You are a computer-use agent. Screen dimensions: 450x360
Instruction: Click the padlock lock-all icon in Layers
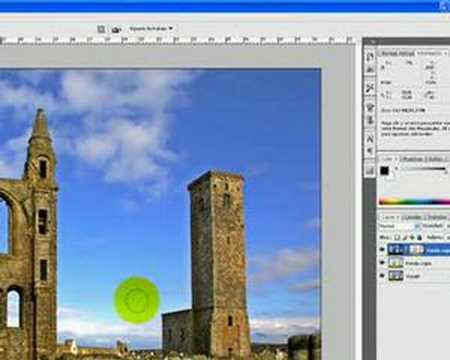[420, 237]
